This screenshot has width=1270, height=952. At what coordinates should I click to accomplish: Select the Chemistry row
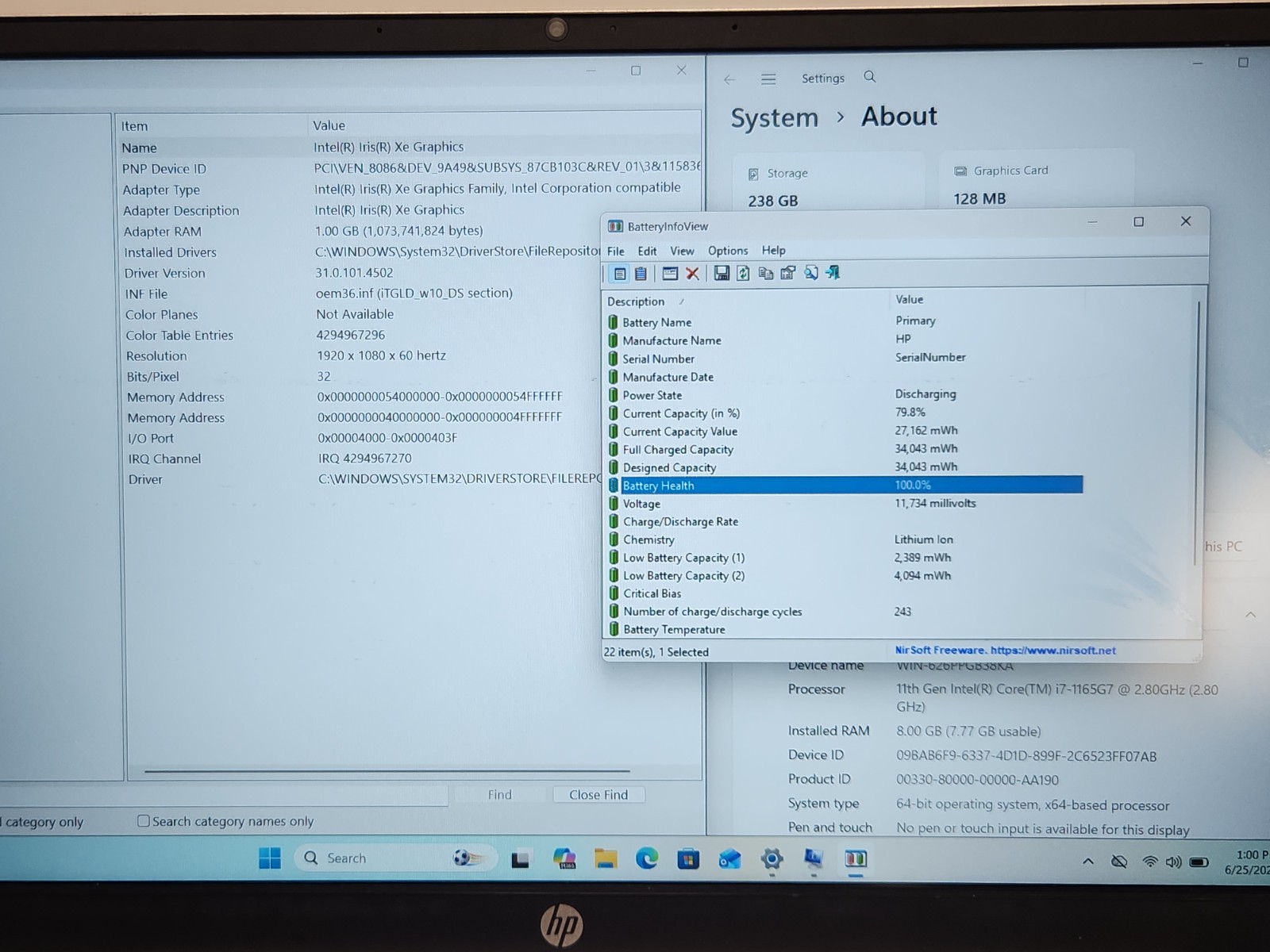coord(844,539)
